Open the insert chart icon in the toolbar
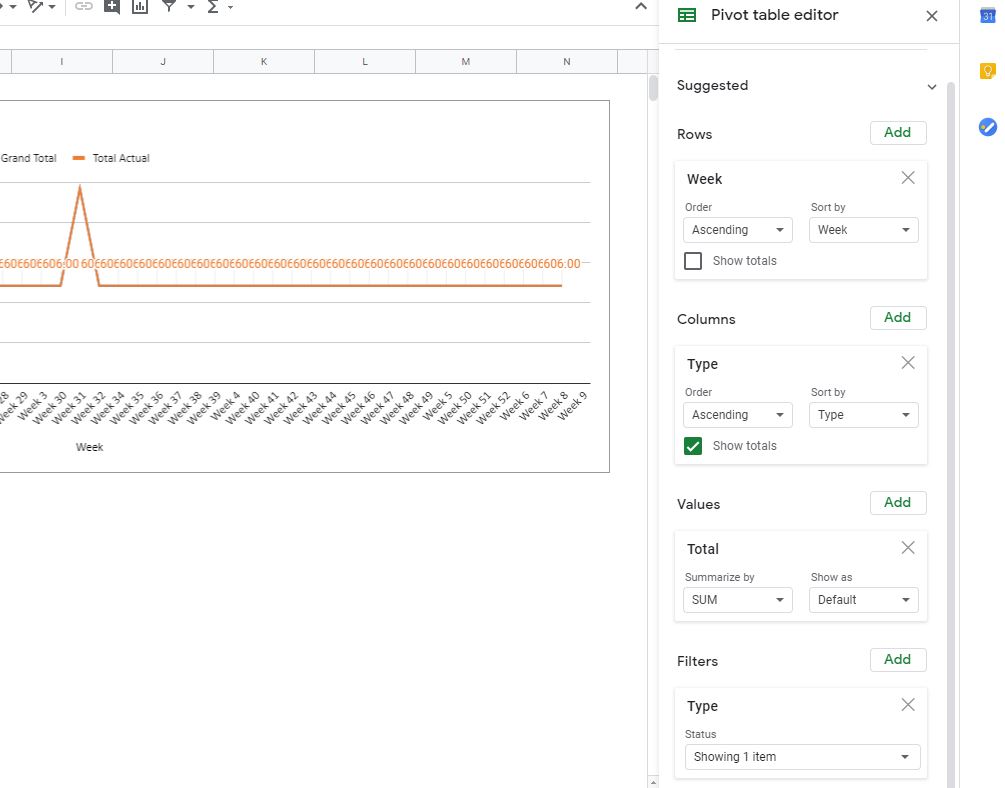 (x=139, y=7)
